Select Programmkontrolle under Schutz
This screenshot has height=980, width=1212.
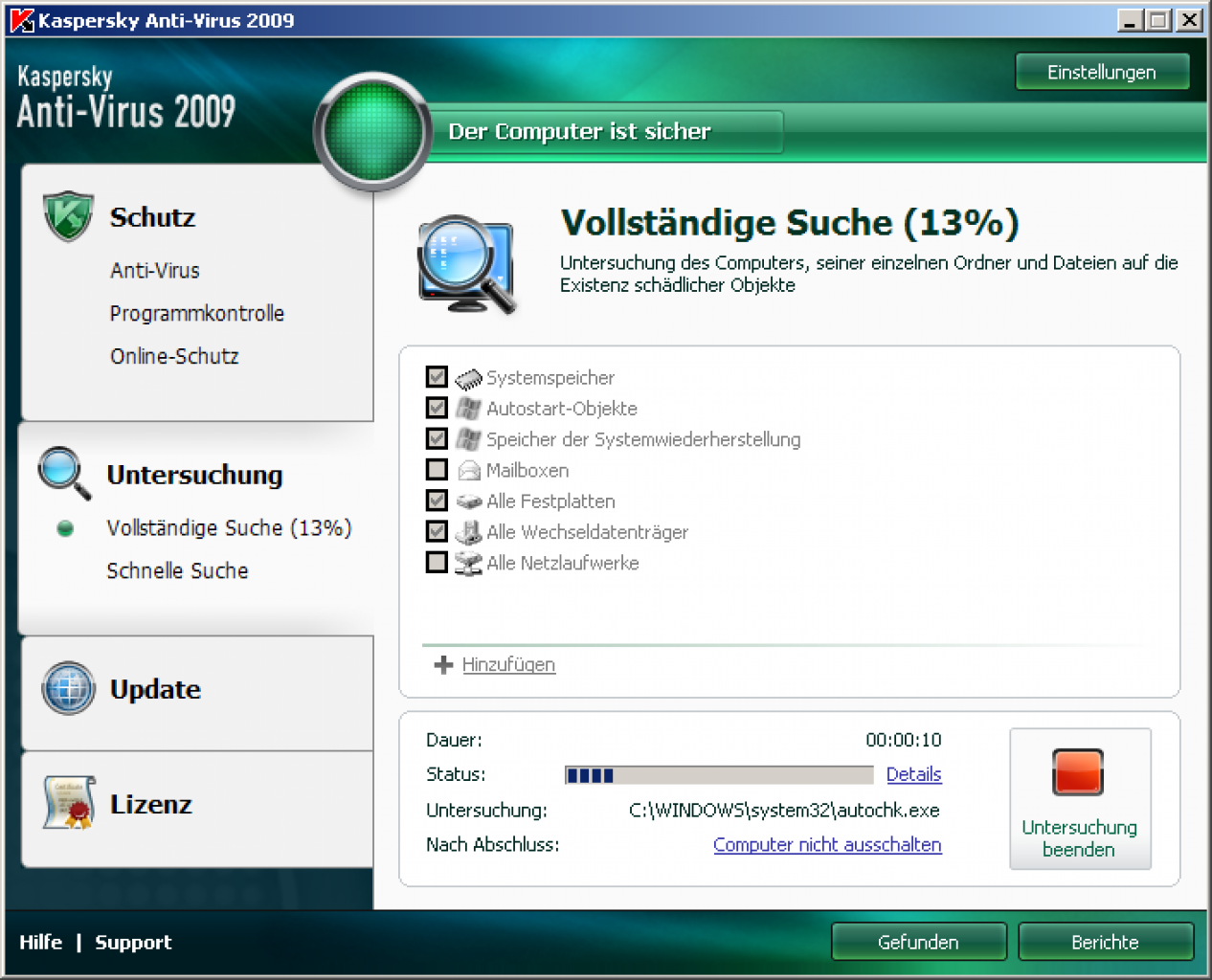[x=196, y=313]
